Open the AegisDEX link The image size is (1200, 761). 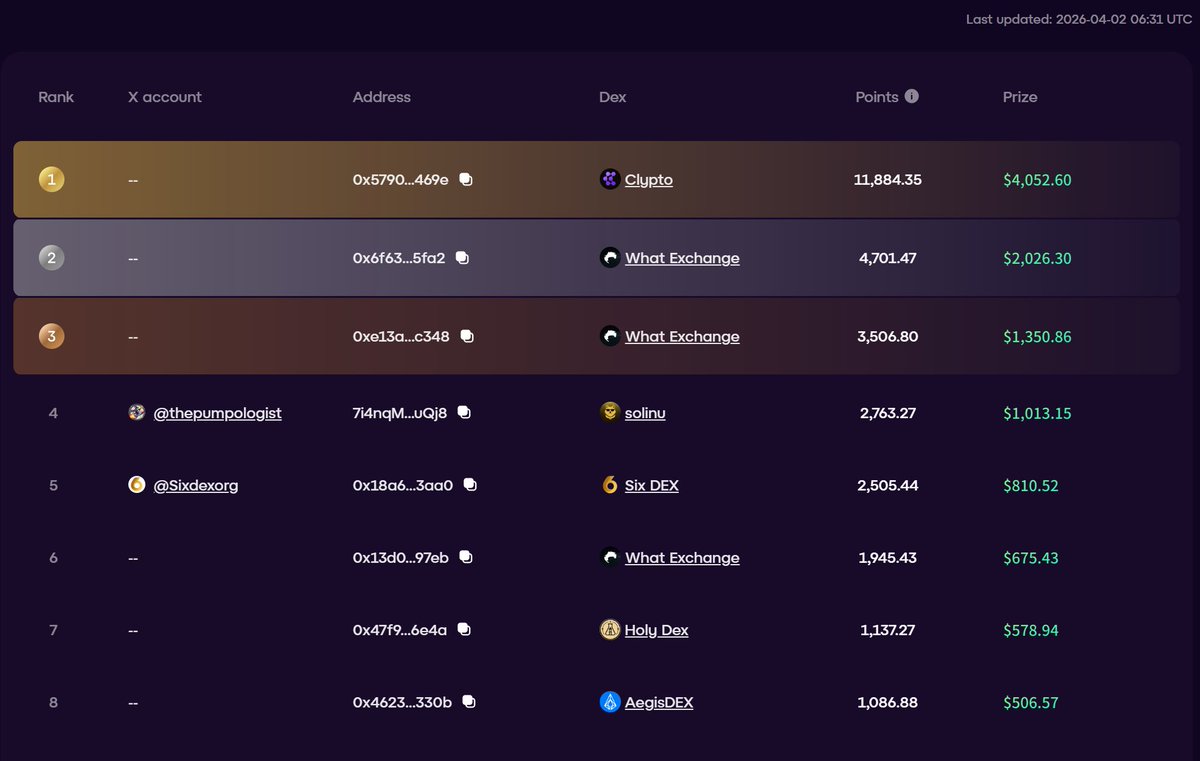coord(659,702)
